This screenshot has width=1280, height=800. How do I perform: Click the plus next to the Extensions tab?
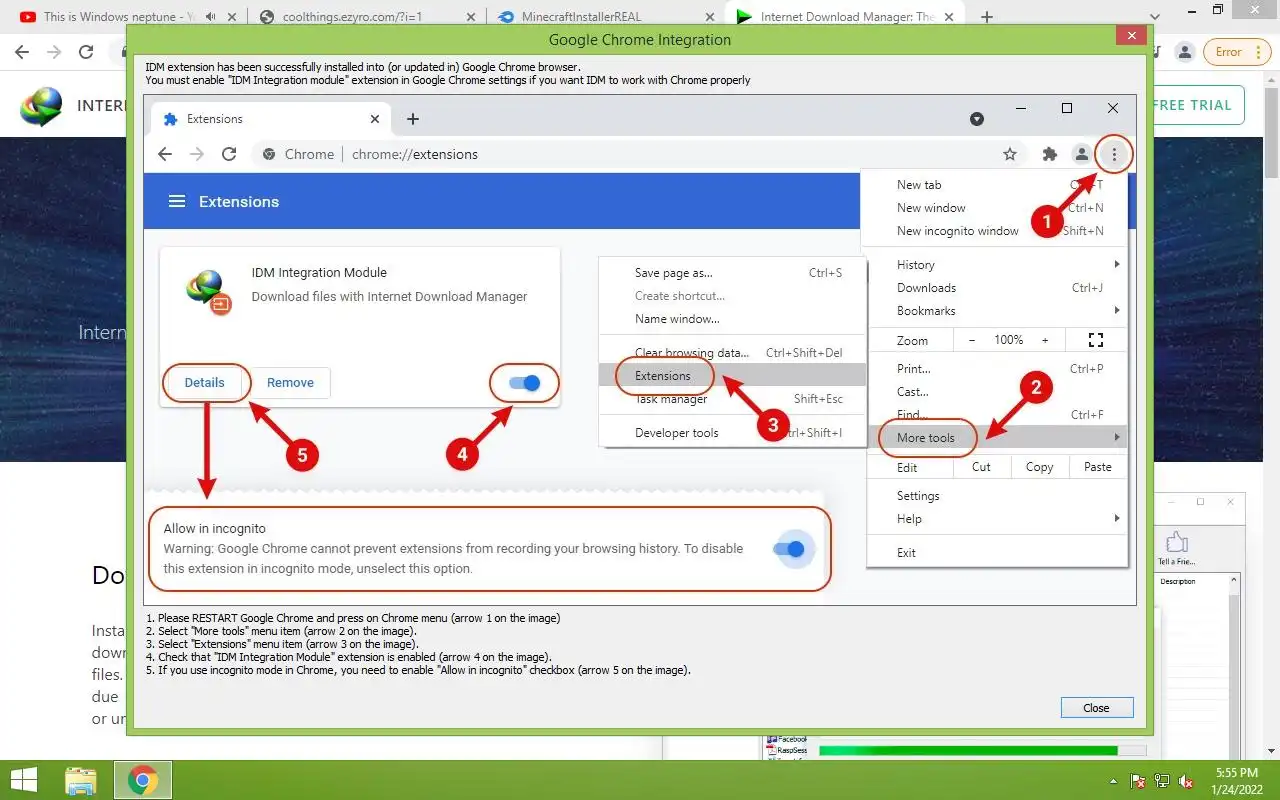tap(413, 119)
